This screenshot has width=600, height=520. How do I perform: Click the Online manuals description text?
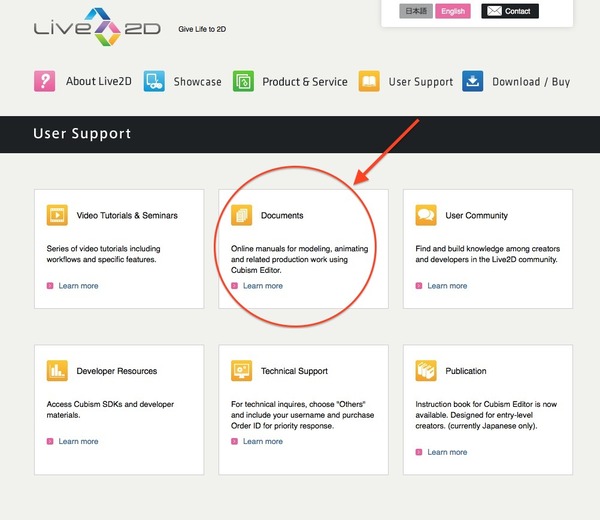tap(299, 259)
